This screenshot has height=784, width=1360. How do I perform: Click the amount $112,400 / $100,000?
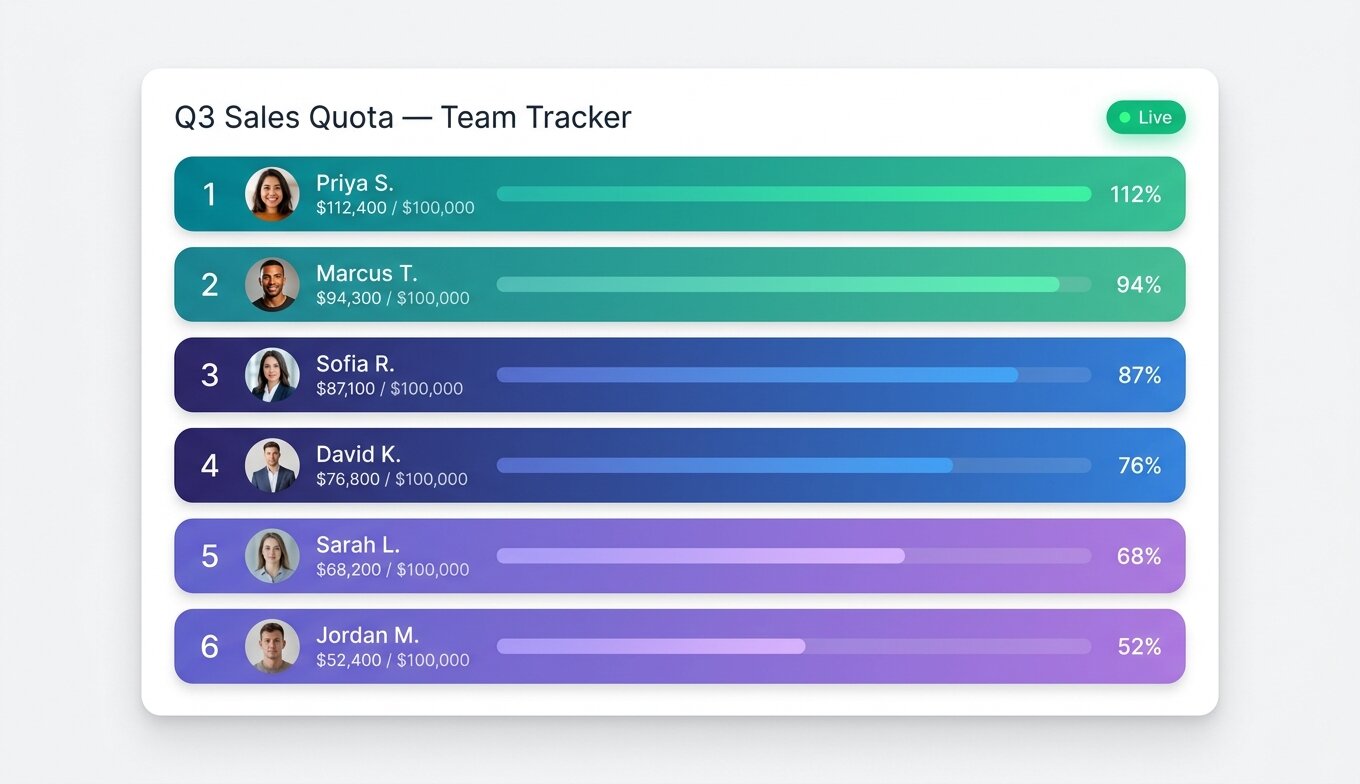click(x=395, y=208)
